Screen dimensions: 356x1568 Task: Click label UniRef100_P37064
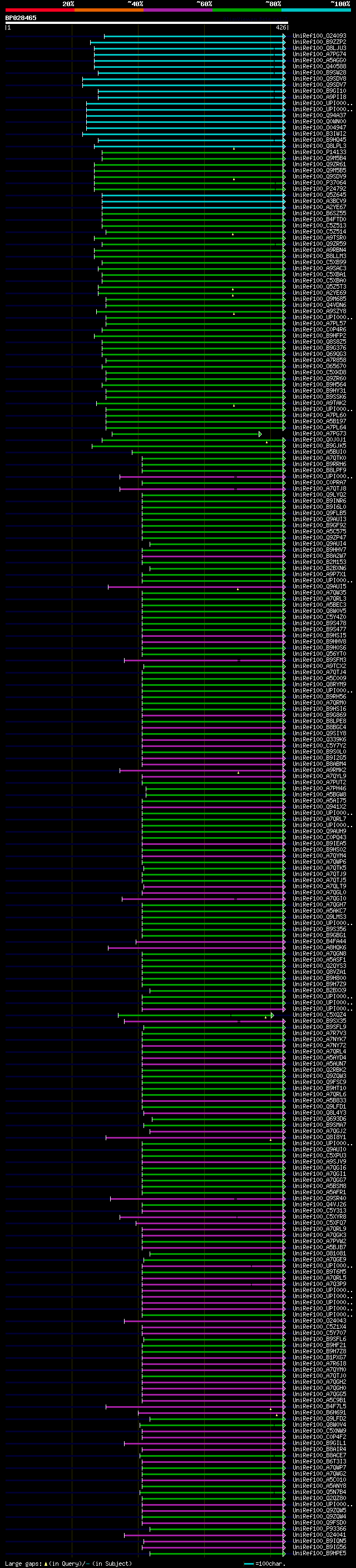(319, 182)
